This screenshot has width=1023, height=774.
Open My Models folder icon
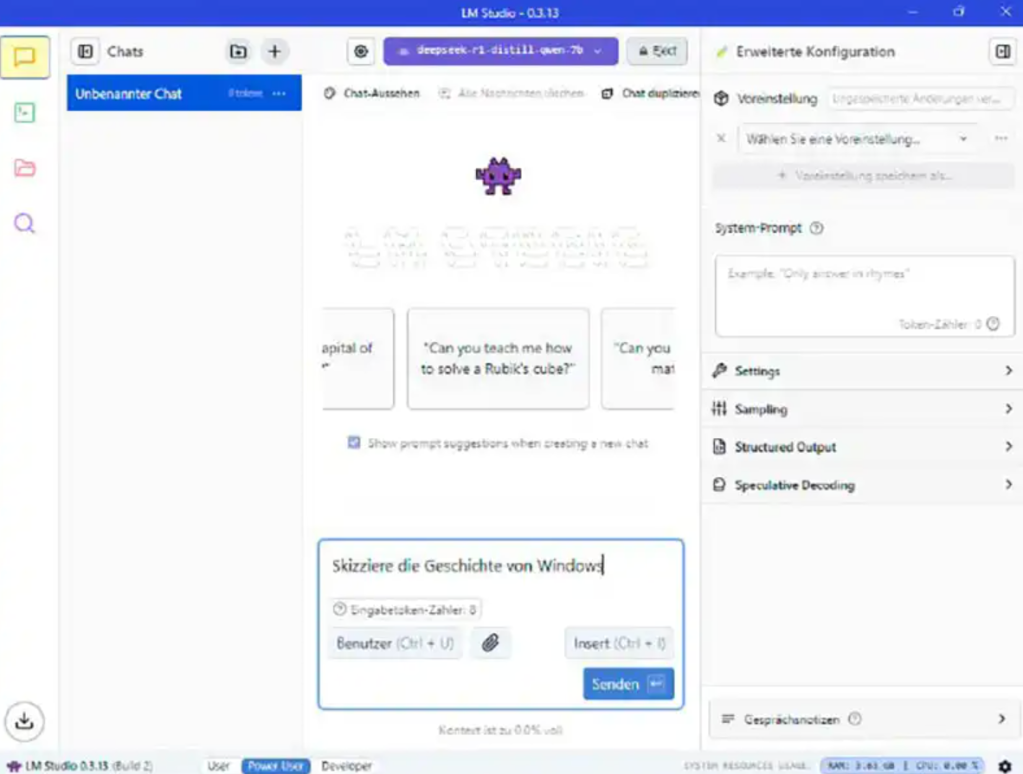[x=25, y=168]
